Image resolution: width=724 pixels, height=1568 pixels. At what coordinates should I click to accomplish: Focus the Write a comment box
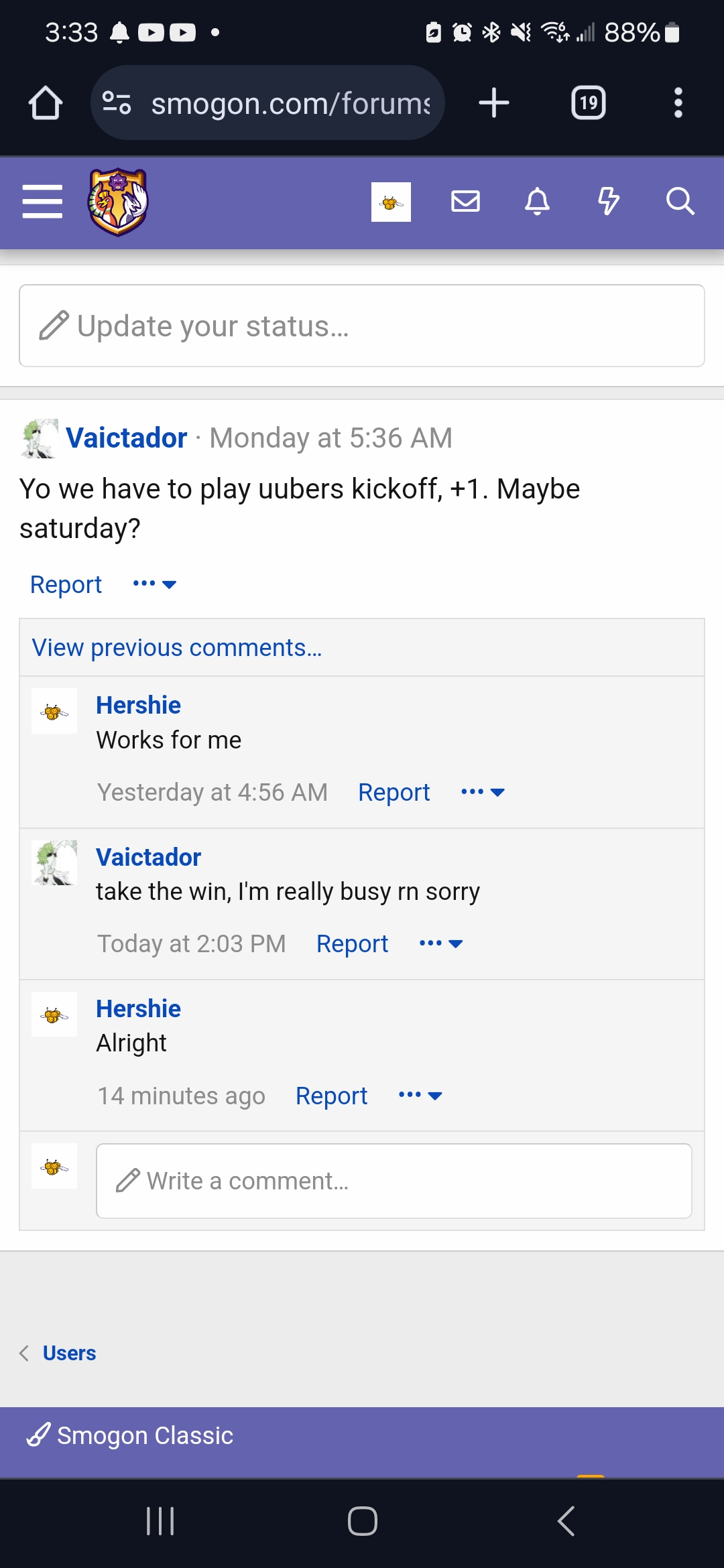394,1181
